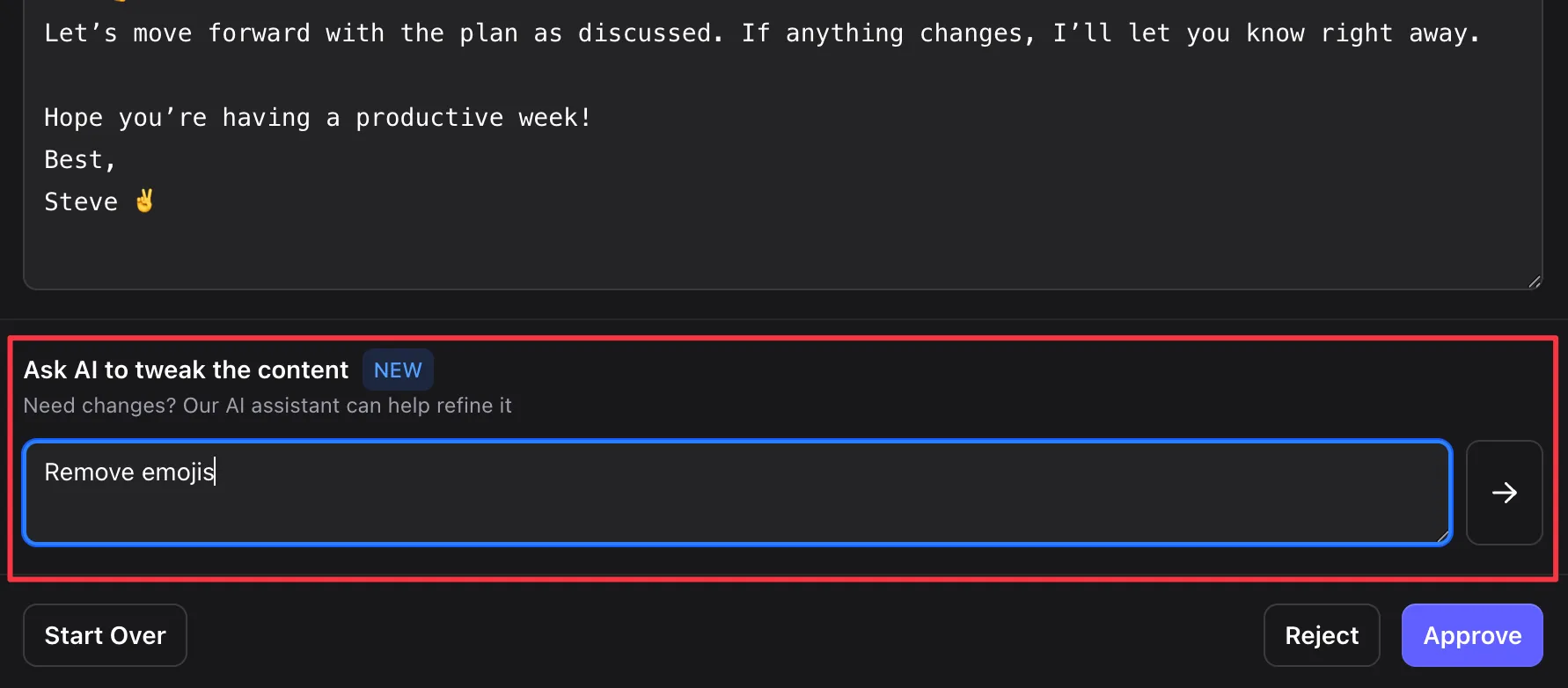Click the peace-sign emoji after Steve
Image resolution: width=1568 pixels, height=688 pixels.
[144, 201]
